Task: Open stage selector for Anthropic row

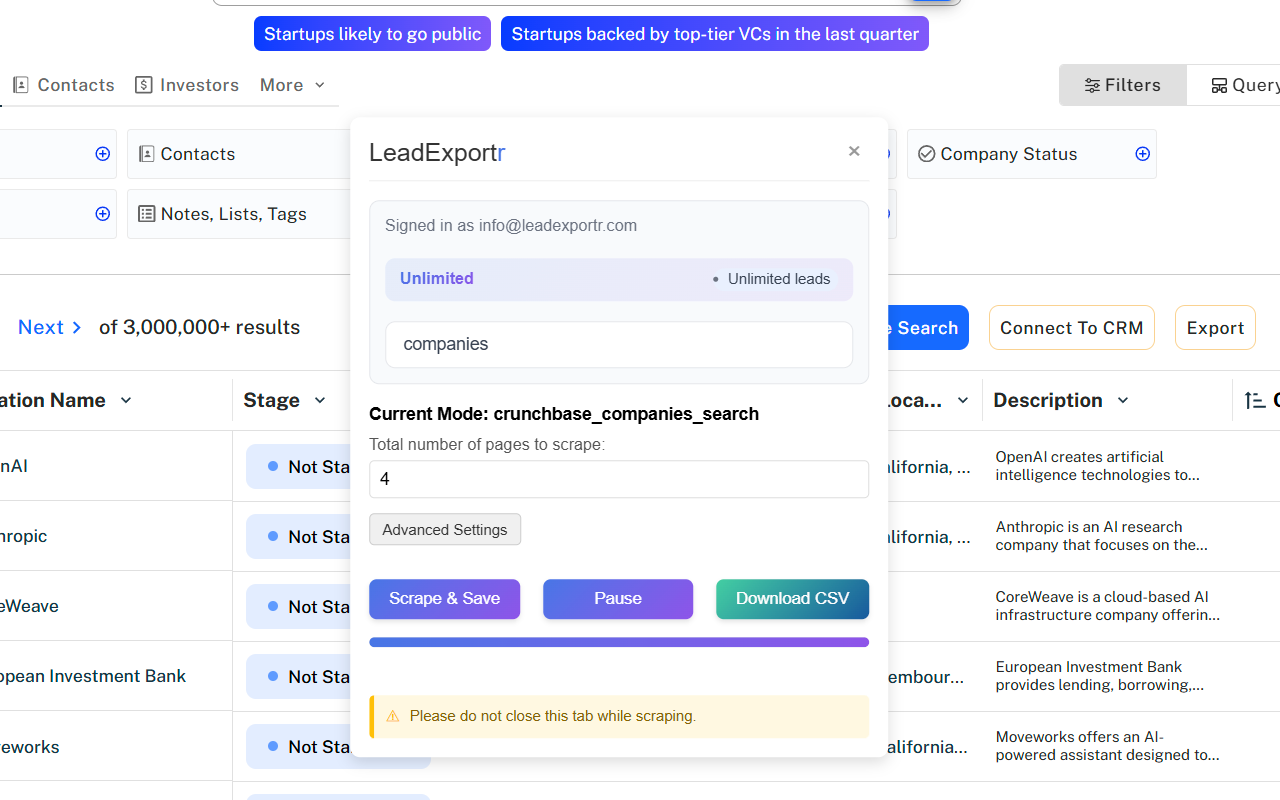Action: tap(298, 537)
